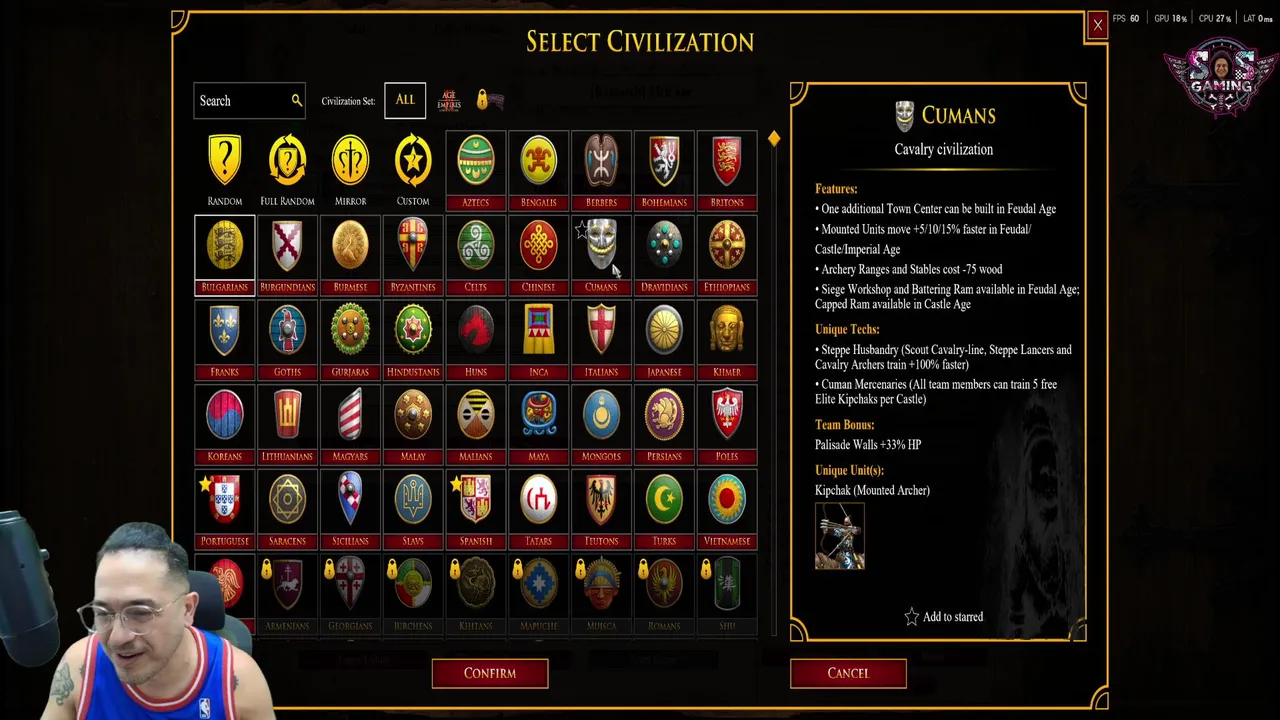This screenshot has width=1280, height=720.
Task: Select the Mirror civilization option
Action: point(350,162)
